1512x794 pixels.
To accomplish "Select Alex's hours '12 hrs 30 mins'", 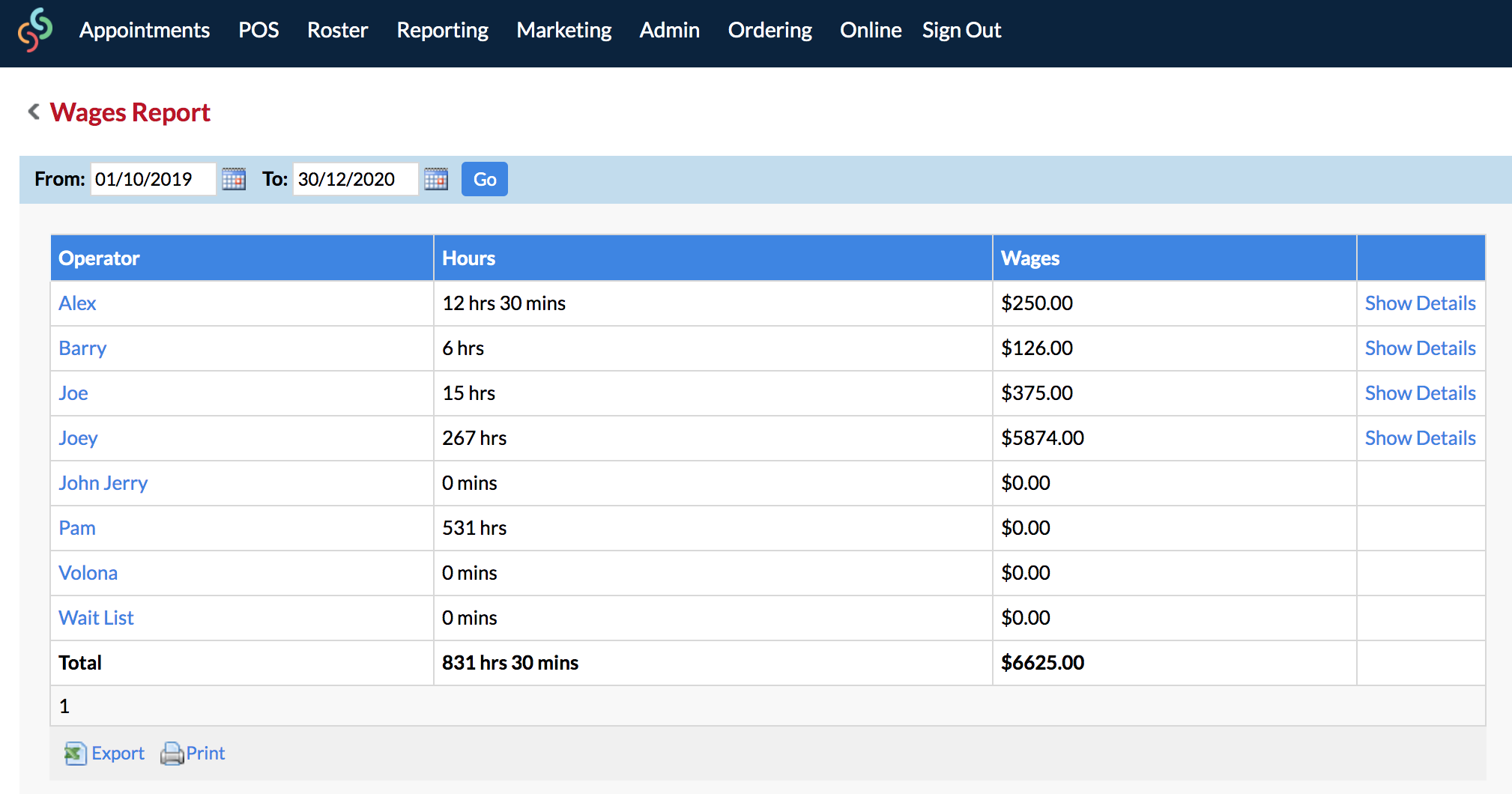I will (x=504, y=303).
